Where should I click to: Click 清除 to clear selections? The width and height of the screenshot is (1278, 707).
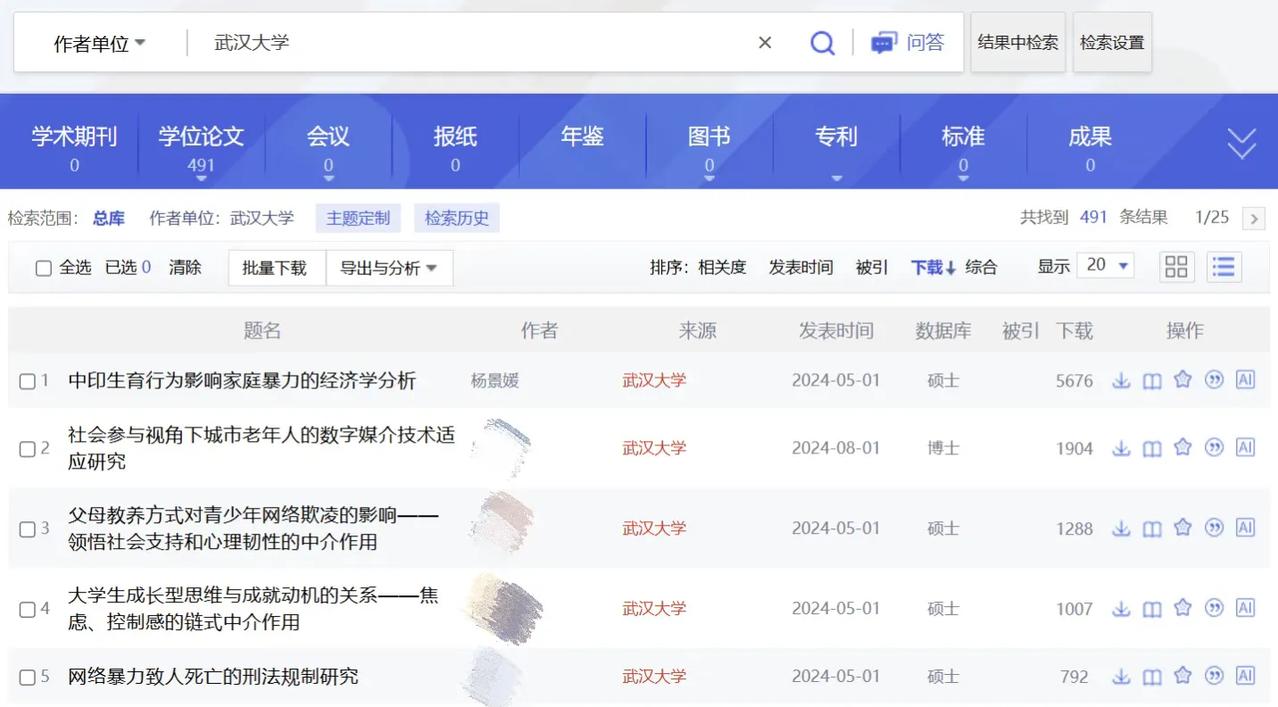(185, 267)
